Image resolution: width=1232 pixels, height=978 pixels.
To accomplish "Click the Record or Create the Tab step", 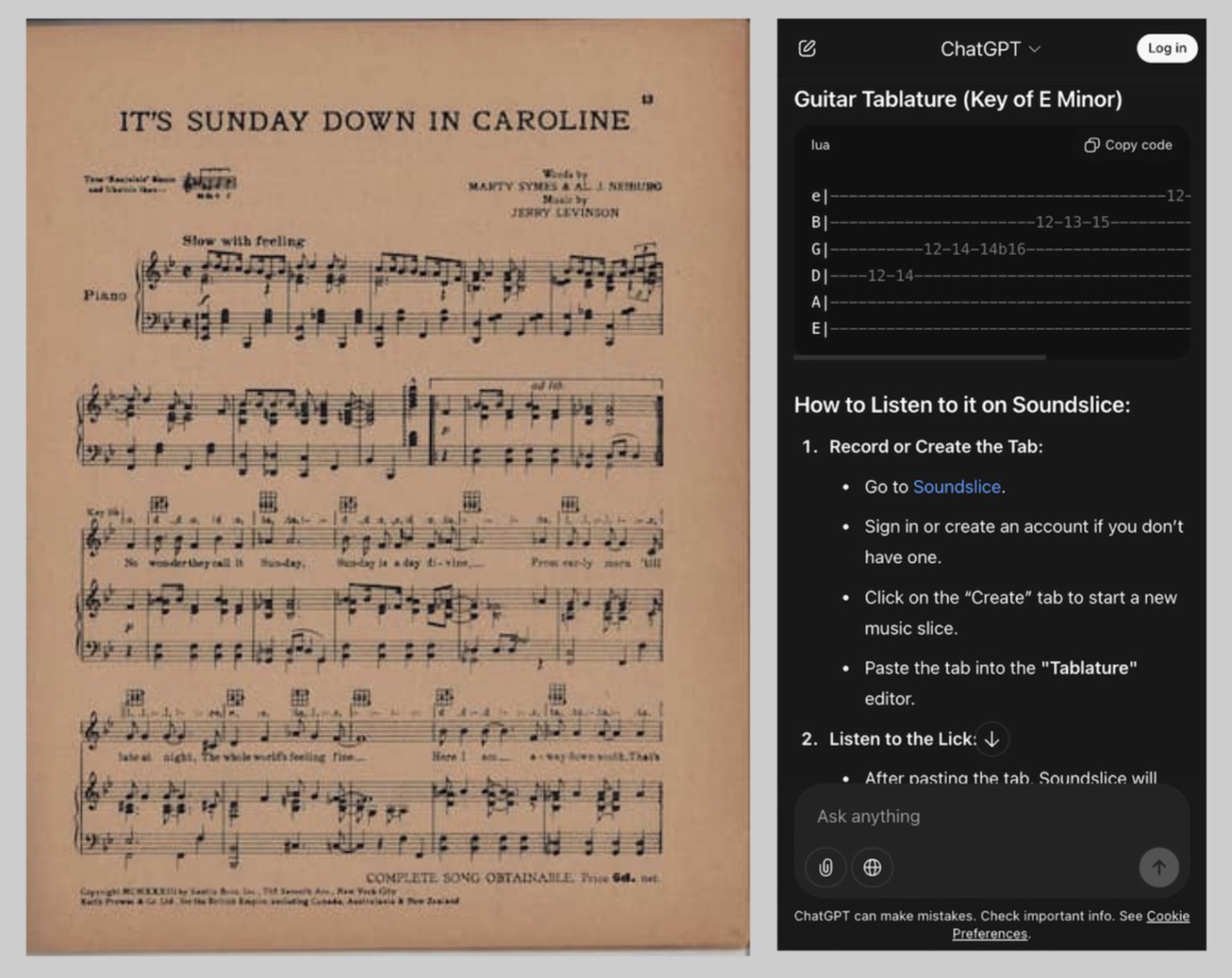I will [935, 447].
